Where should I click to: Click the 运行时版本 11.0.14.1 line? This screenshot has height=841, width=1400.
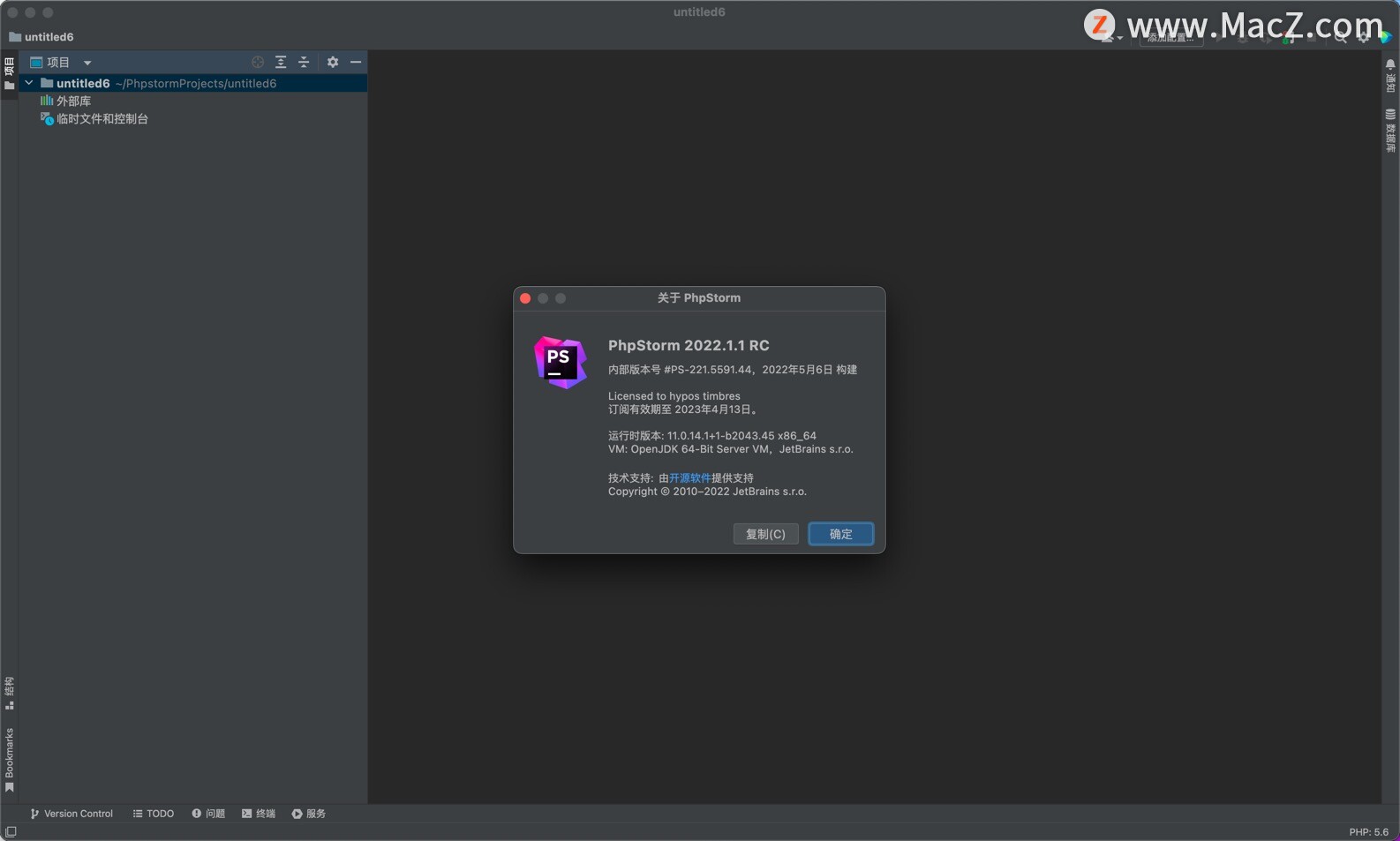pyautogui.click(x=712, y=436)
